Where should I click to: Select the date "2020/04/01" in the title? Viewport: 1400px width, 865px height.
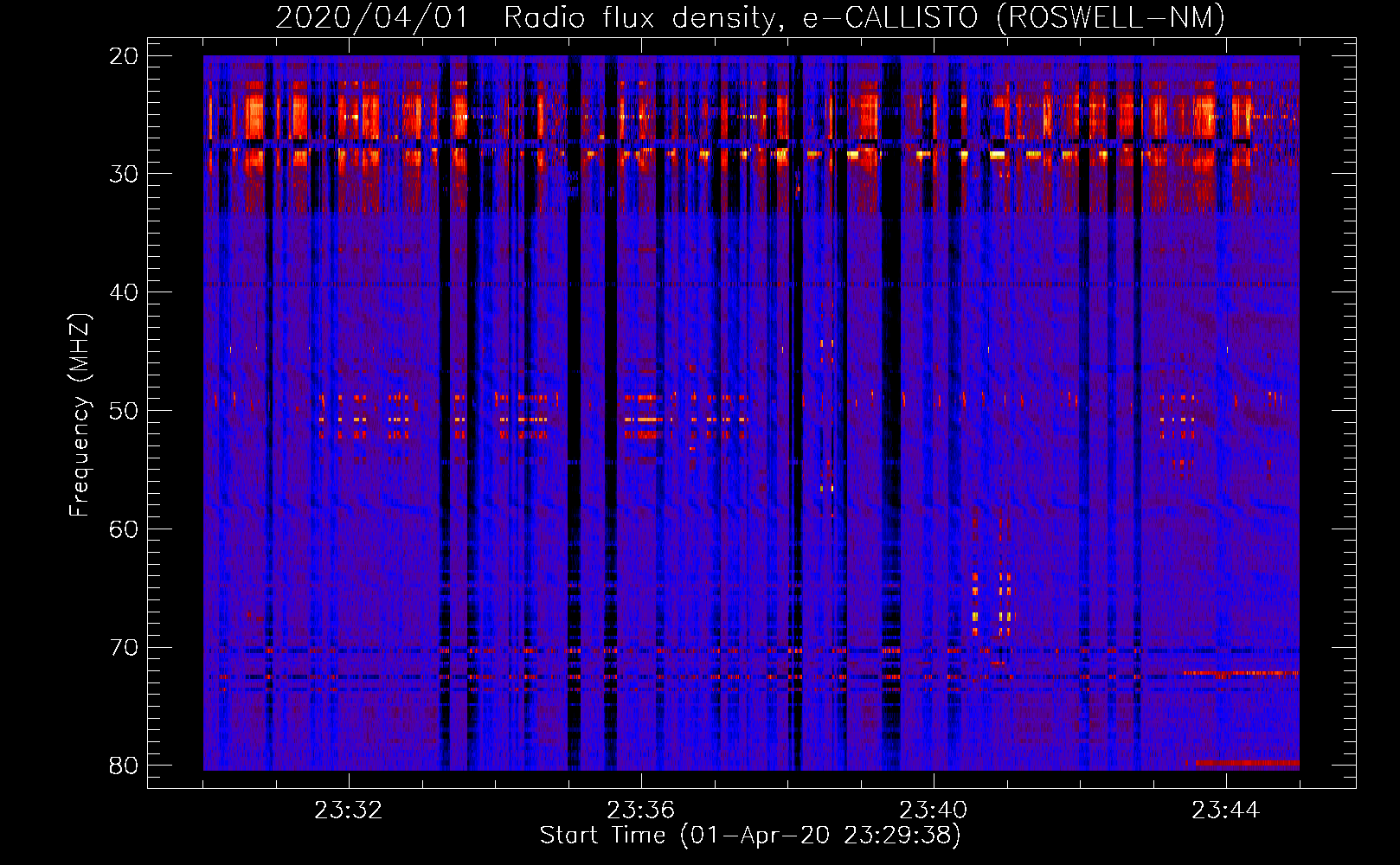[372, 18]
